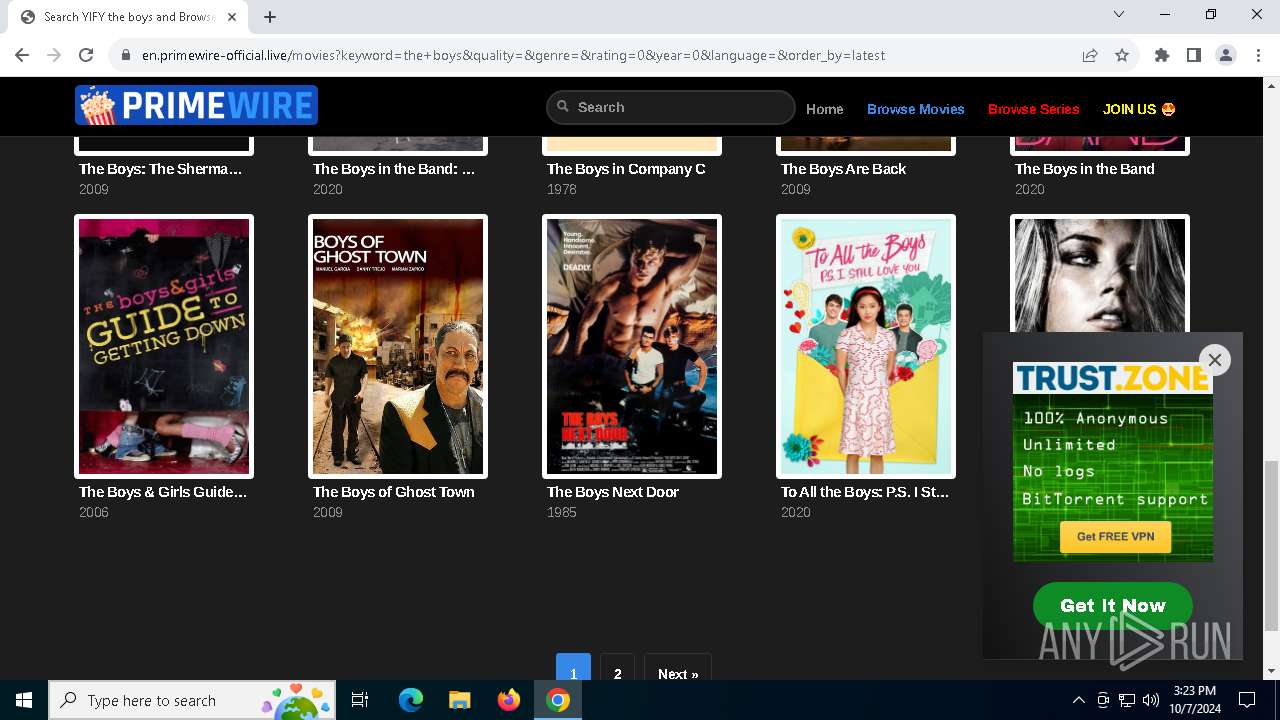
Task: Open the Windows Start menu
Action: tap(24, 700)
